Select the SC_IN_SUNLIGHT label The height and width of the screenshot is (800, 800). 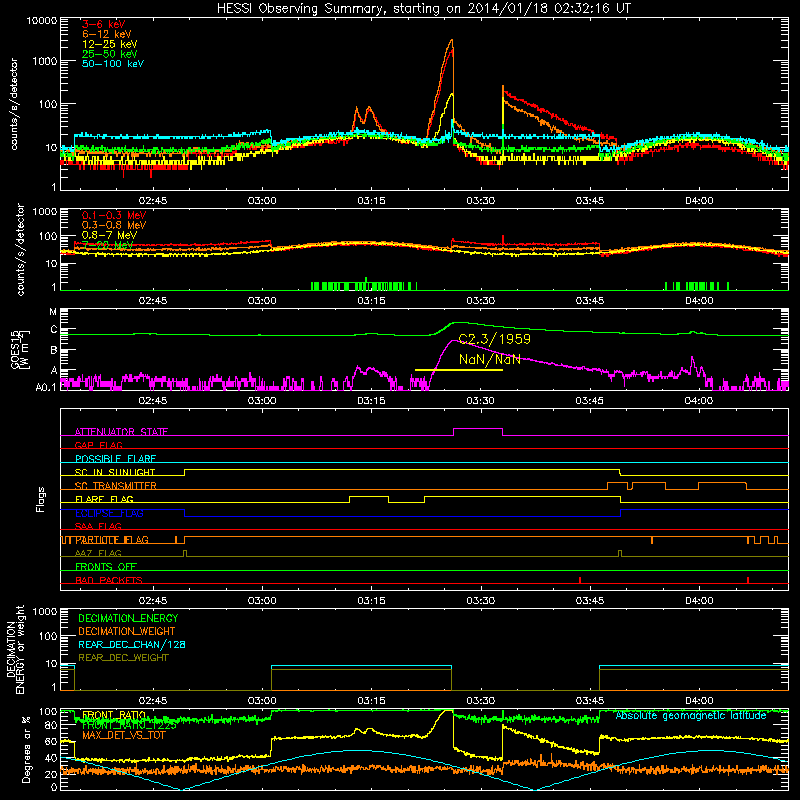(x=115, y=472)
